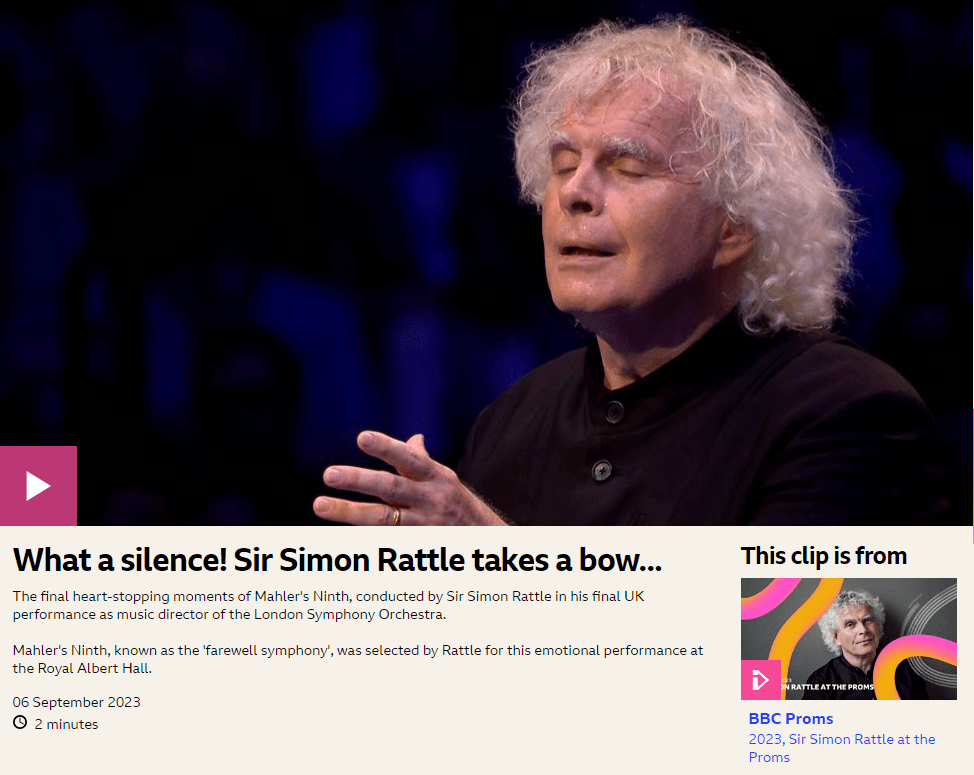Click the pink play badge on programme thumbnail
The width and height of the screenshot is (974, 775).
click(x=760, y=680)
